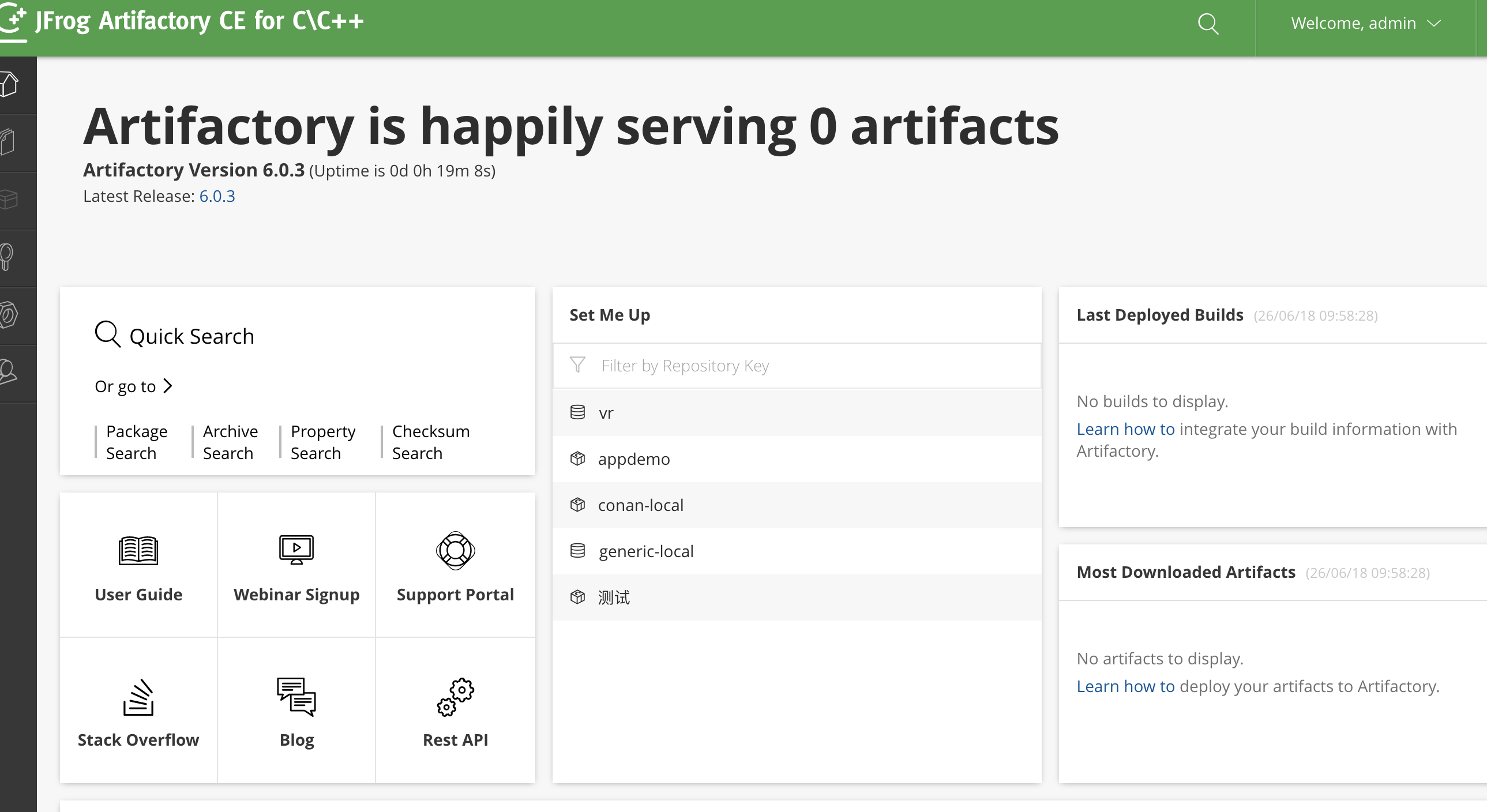This screenshot has width=1487, height=812.
Task: Click the conan package icon beside appdemo
Action: (578, 458)
